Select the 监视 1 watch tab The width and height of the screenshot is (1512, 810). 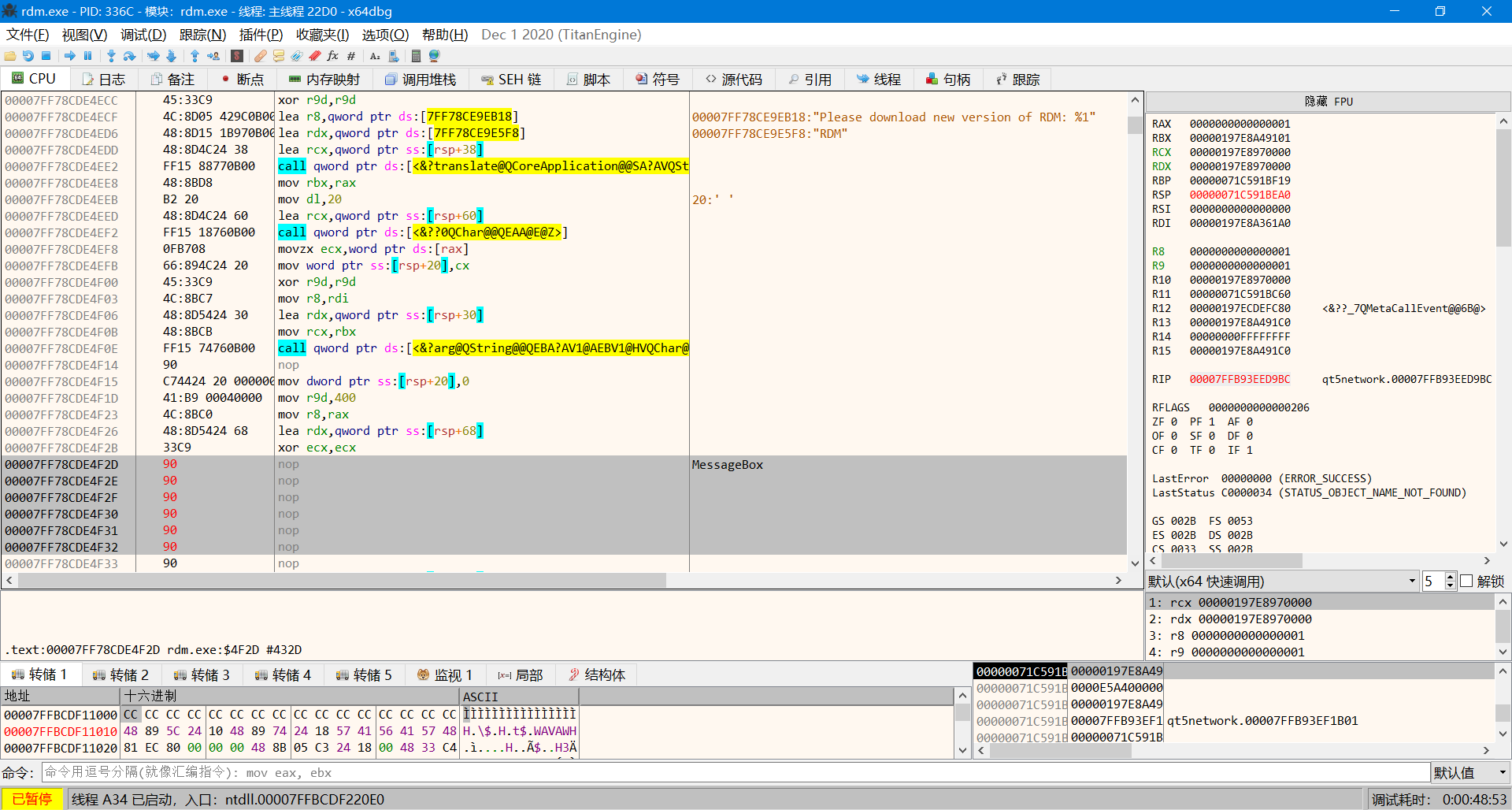pos(445,675)
